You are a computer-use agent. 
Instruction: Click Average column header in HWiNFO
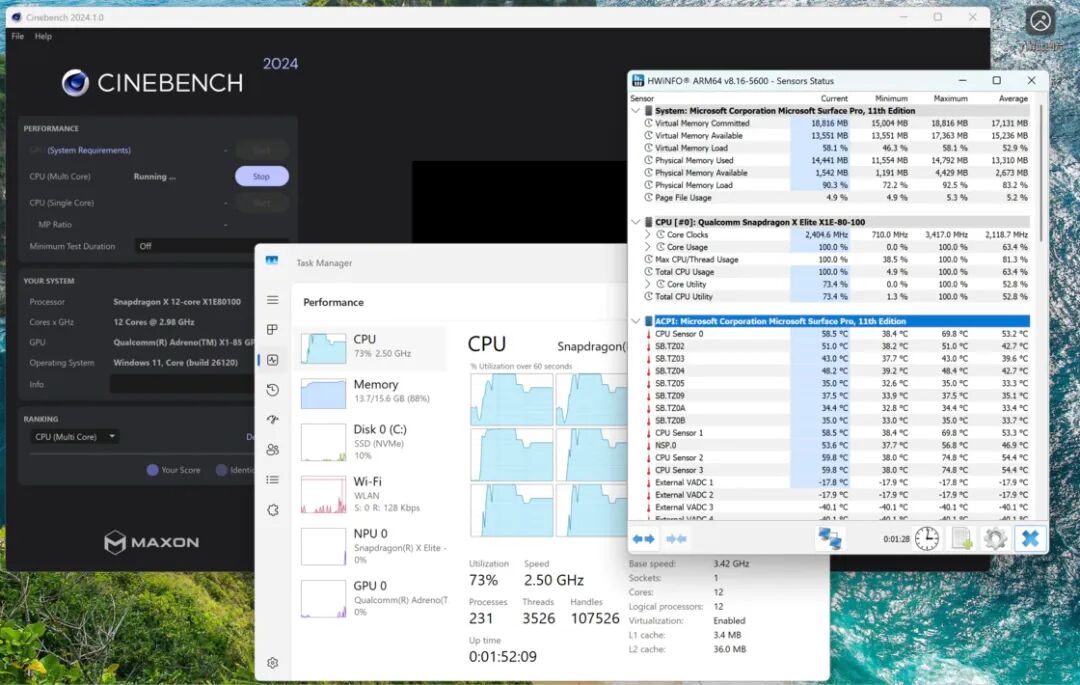(1013, 98)
